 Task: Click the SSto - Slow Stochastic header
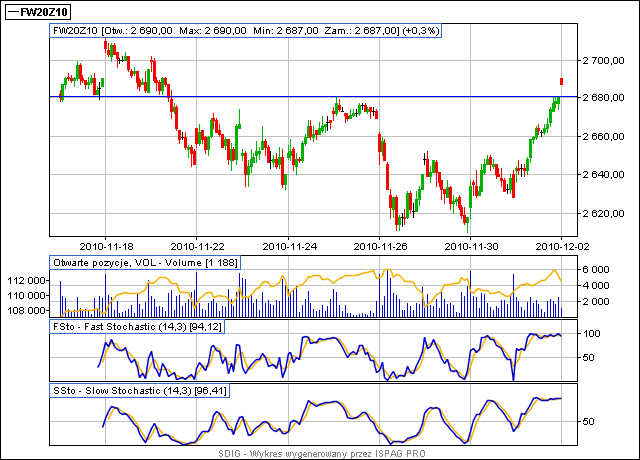click(140, 391)
